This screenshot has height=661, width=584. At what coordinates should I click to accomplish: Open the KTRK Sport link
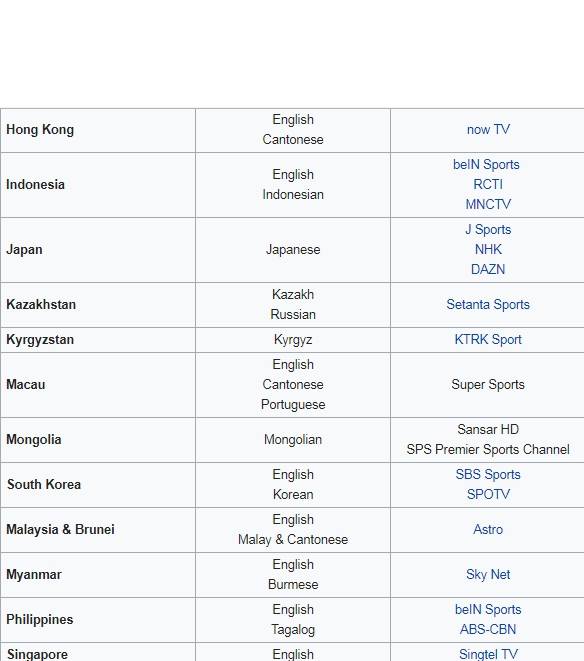[488, 339]
